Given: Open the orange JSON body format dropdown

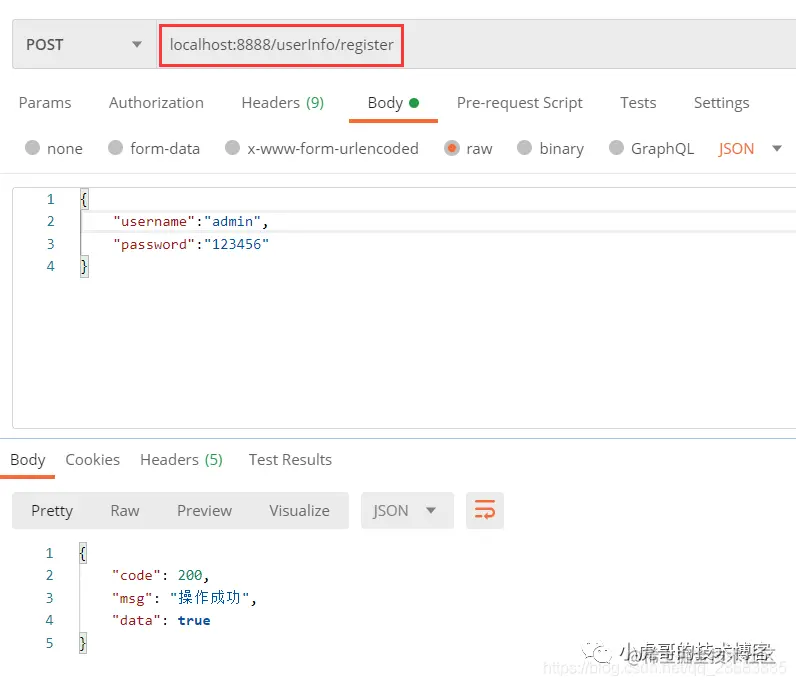Looking at the screenshot, I should click(749, 149).
